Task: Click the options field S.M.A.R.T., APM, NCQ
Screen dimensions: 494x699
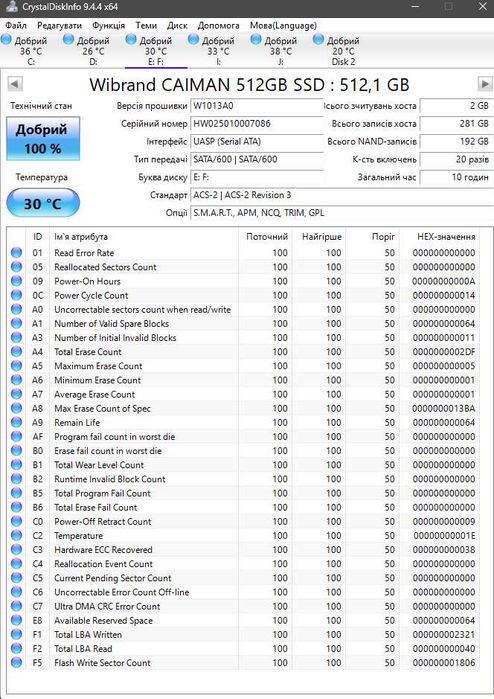Action: coord(341,213)
